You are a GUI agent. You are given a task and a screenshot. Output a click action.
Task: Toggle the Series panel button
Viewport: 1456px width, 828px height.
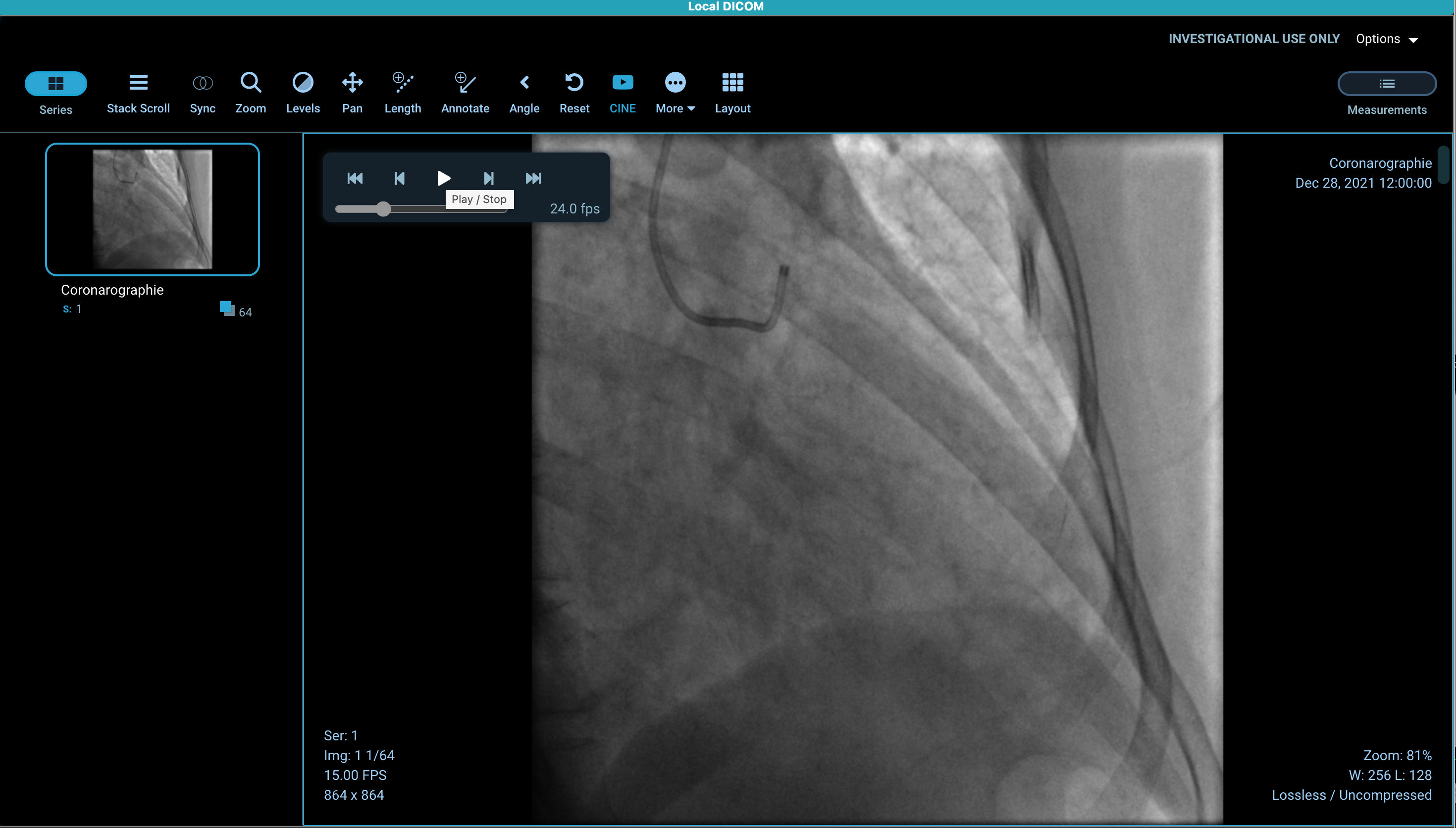tap(56, 84)
